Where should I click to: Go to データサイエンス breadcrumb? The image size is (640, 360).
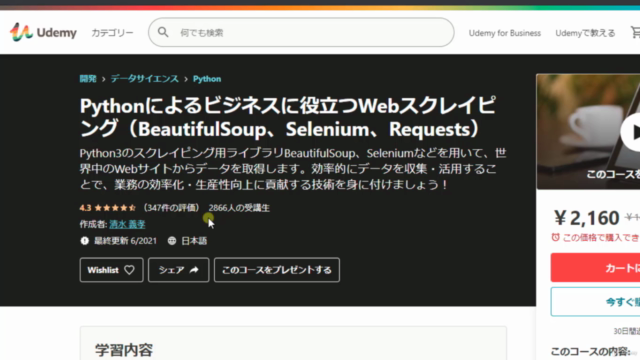pos(144,79)
